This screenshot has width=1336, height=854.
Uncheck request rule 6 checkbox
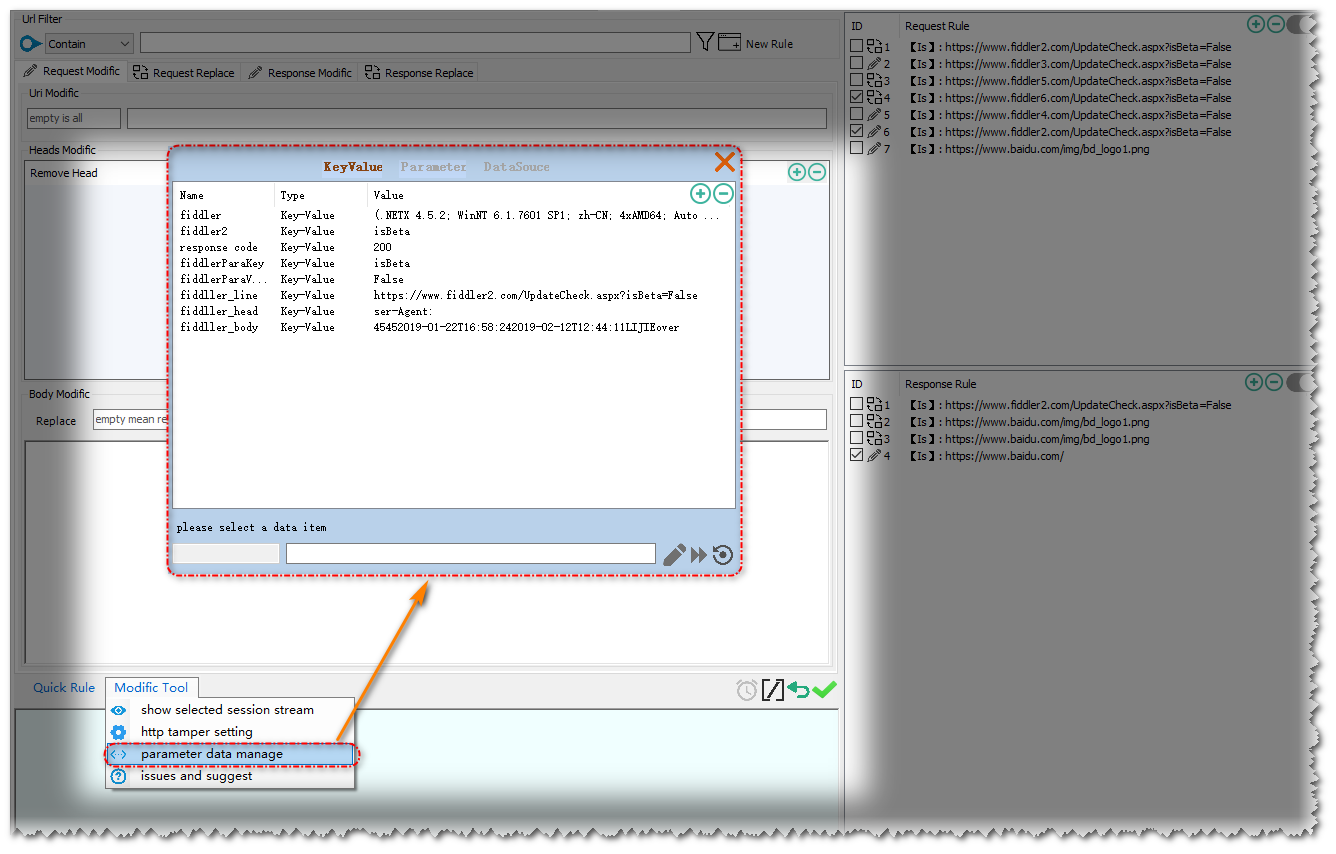856,131
